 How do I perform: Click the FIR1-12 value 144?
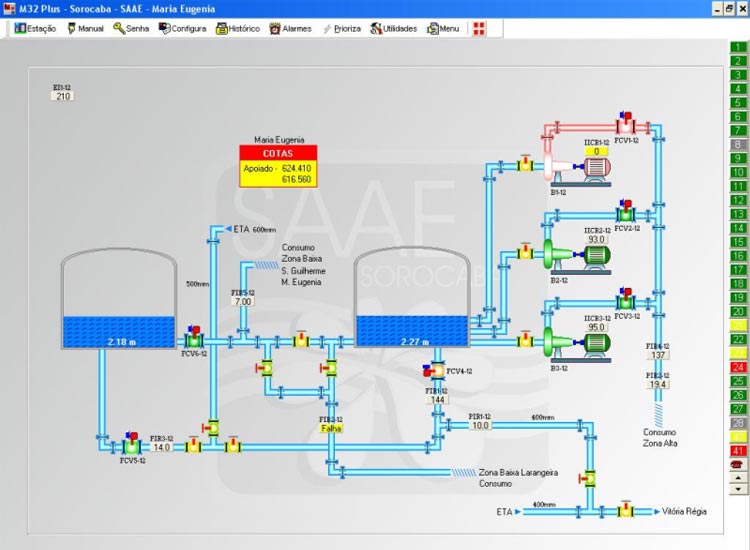point(438,399)
